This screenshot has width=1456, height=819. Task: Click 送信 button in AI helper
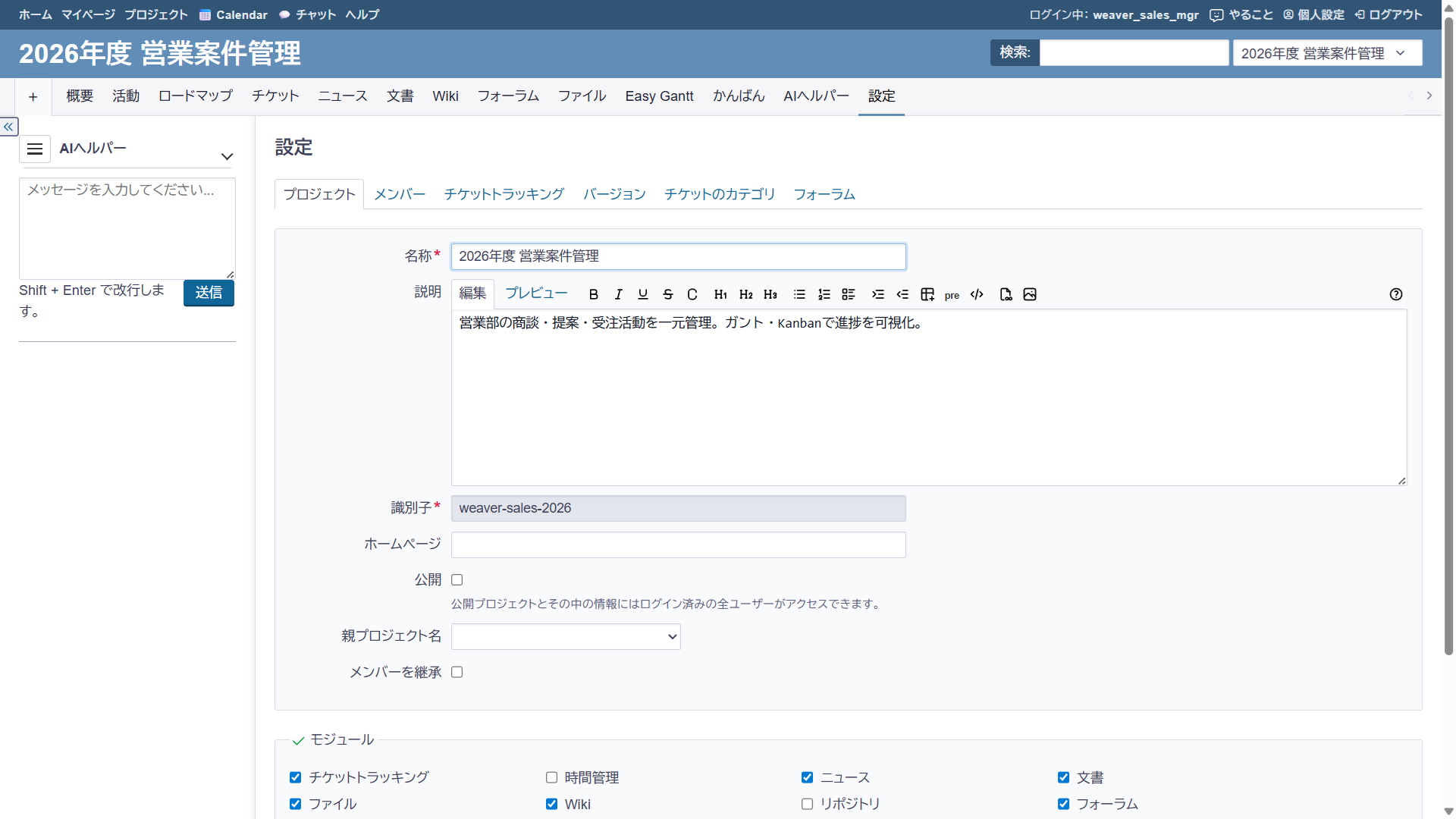[x=209, y=293]
